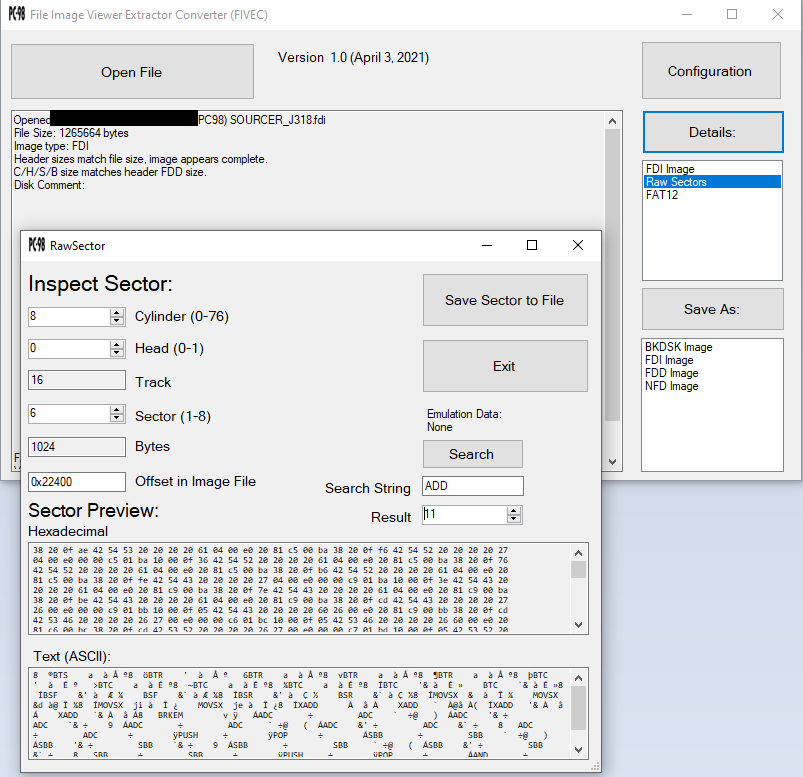Focus the Sector number field
The height and width of the screenshot is (777, 803).
pos(69,413)
